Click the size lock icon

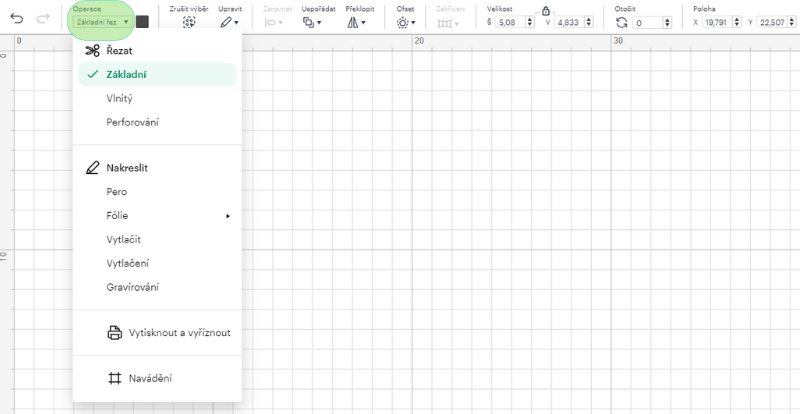click(x=545, y=10)
